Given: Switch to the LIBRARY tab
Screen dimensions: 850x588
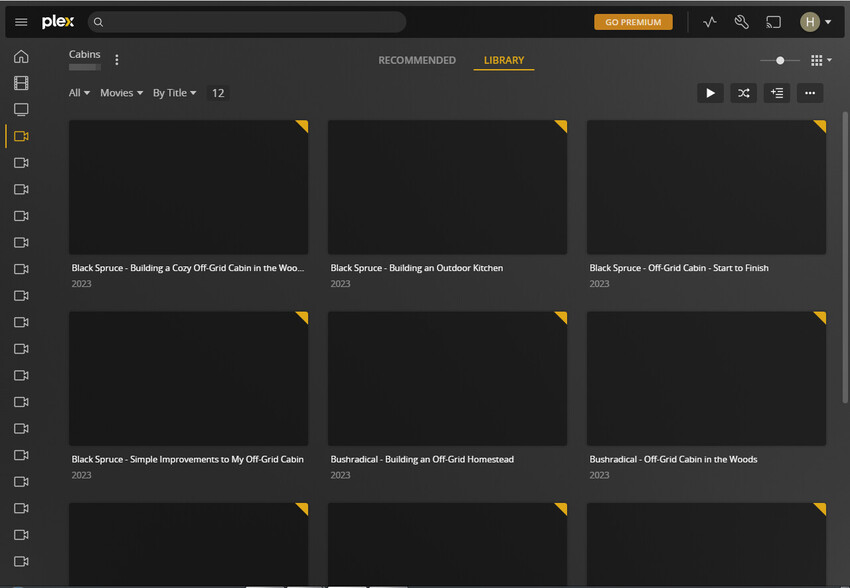Looking at the screenshot, I should (x=504, y=60).
